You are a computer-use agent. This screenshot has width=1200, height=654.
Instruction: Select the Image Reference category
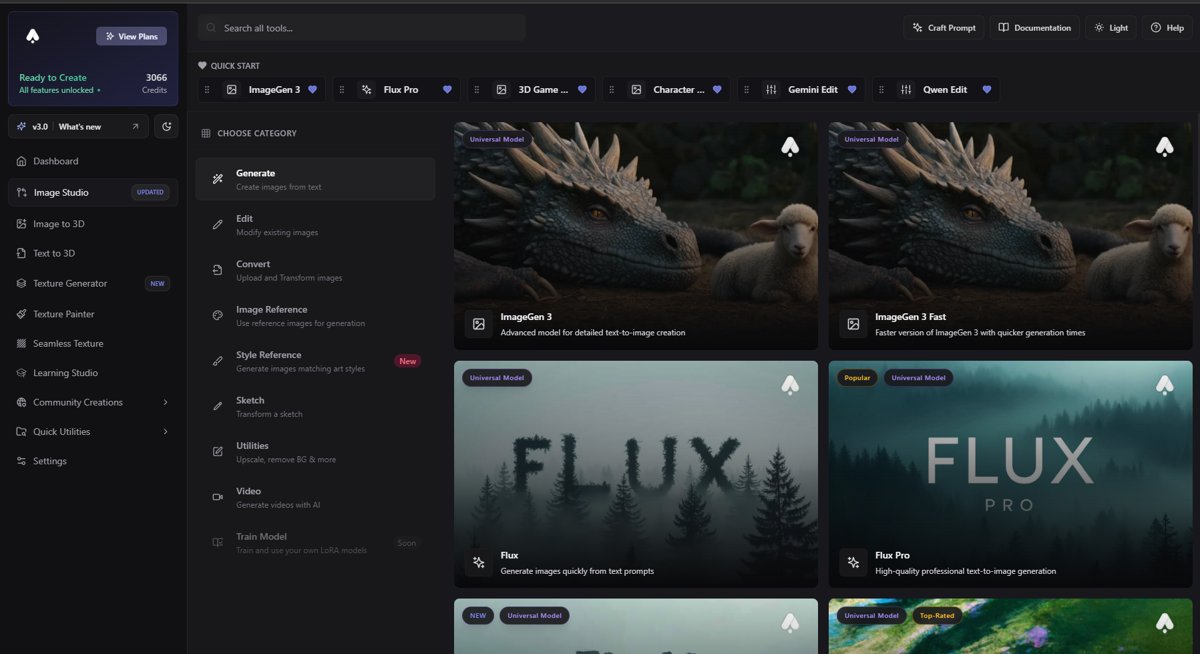pyautogui.click(x=315, y=316)
